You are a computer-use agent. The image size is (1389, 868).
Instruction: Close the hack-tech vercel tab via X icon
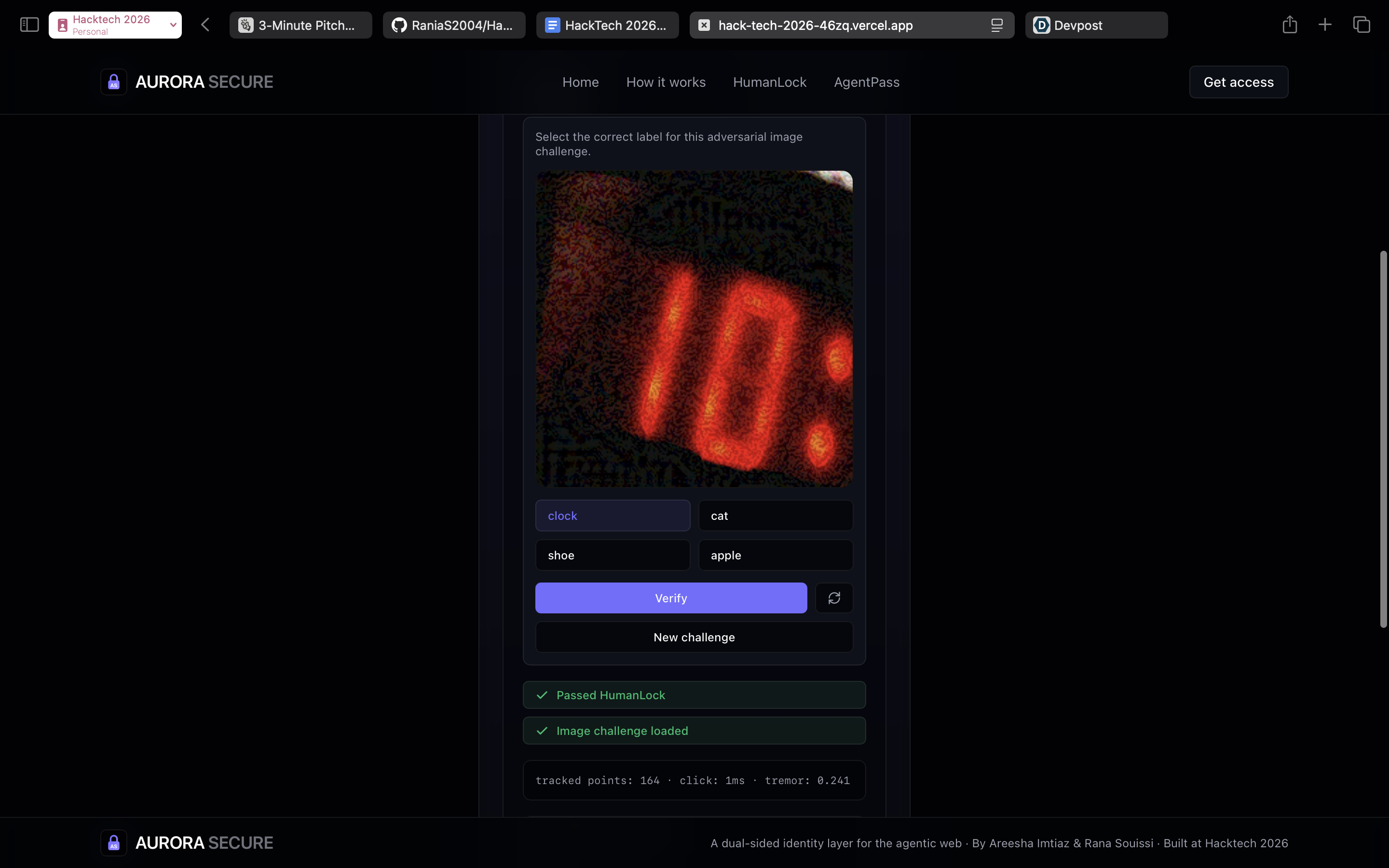coord(704,25)
